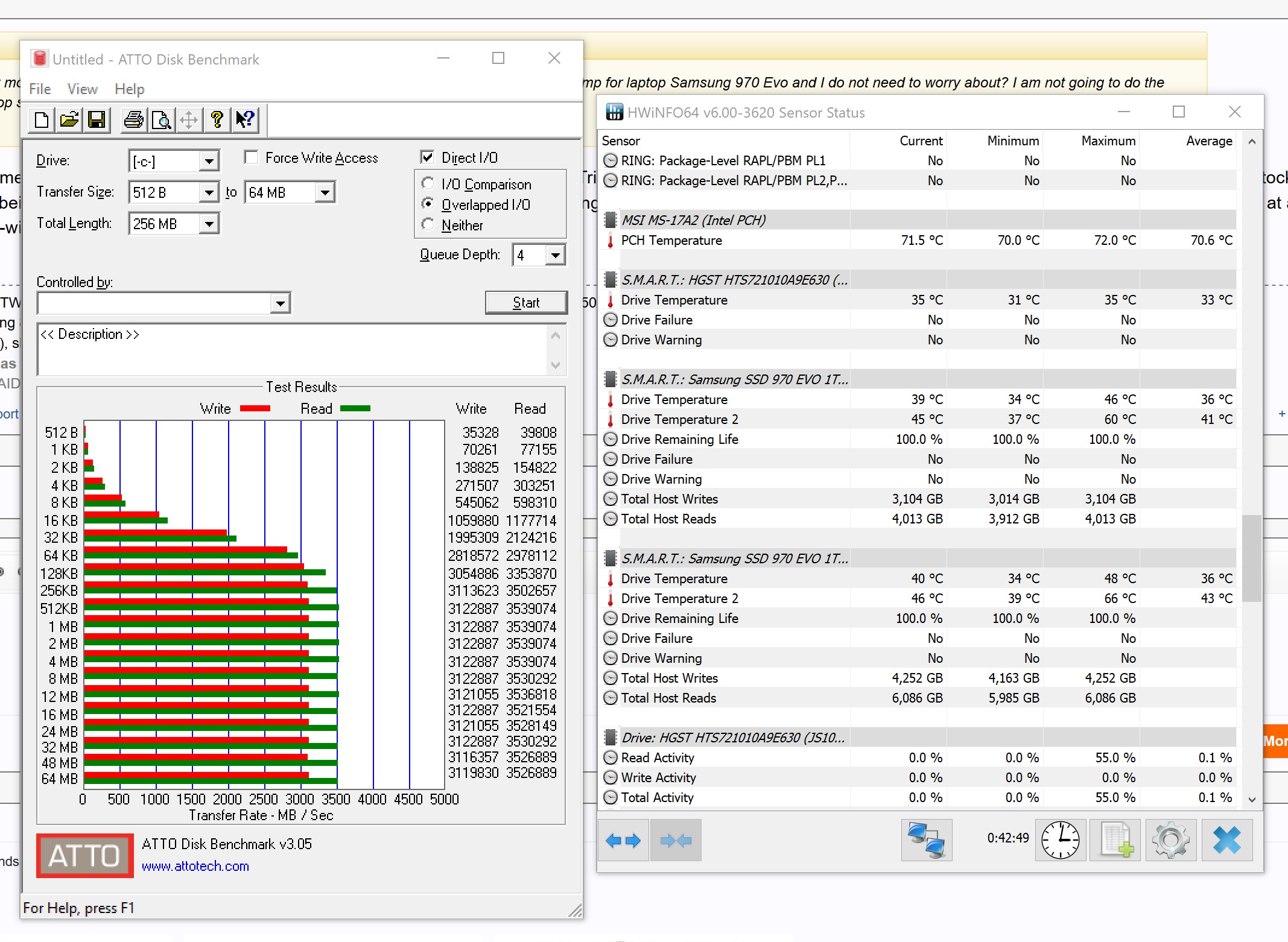Select the Overlapped I/O radio button
Screen dimensions: 1288x942
click(428, 204)
